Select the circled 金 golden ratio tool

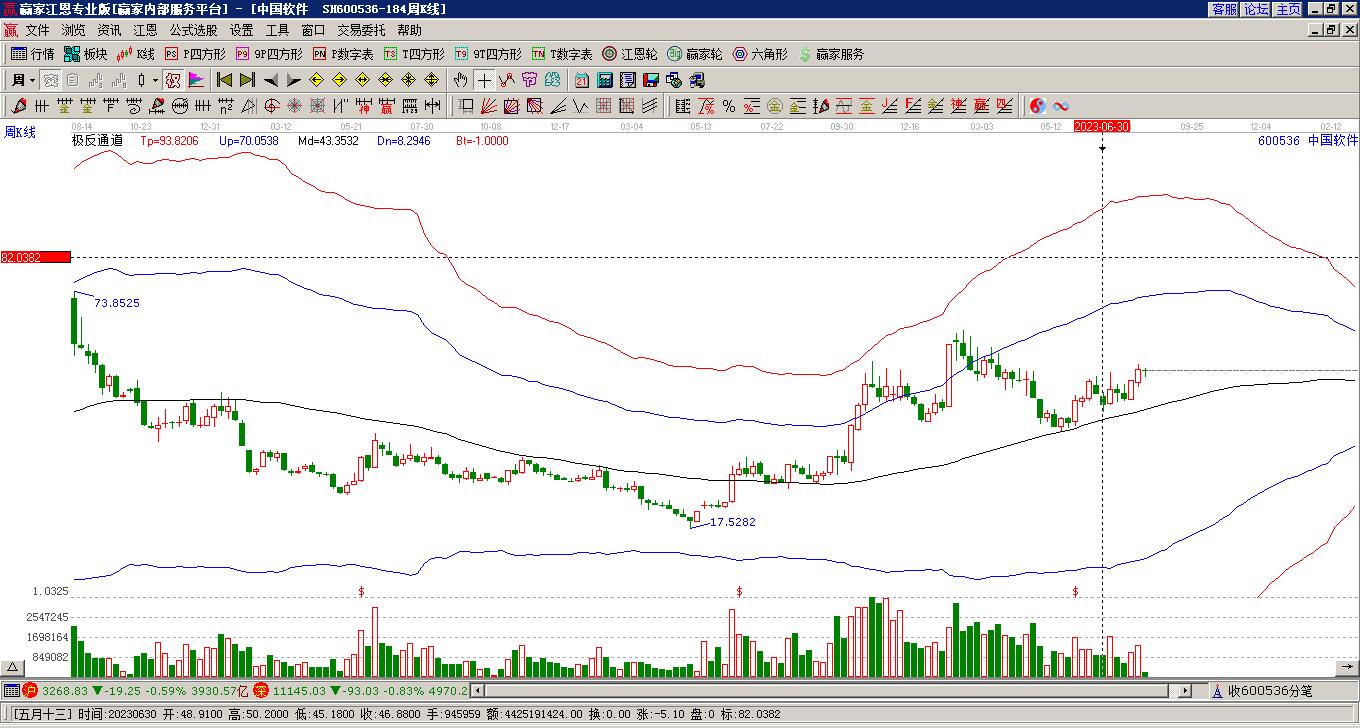775,106
